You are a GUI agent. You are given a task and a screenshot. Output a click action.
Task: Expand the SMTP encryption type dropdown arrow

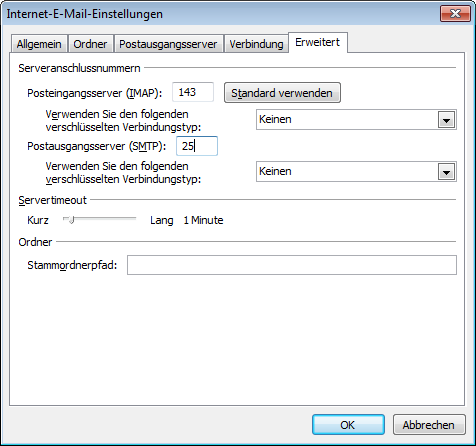coord(446,172)
